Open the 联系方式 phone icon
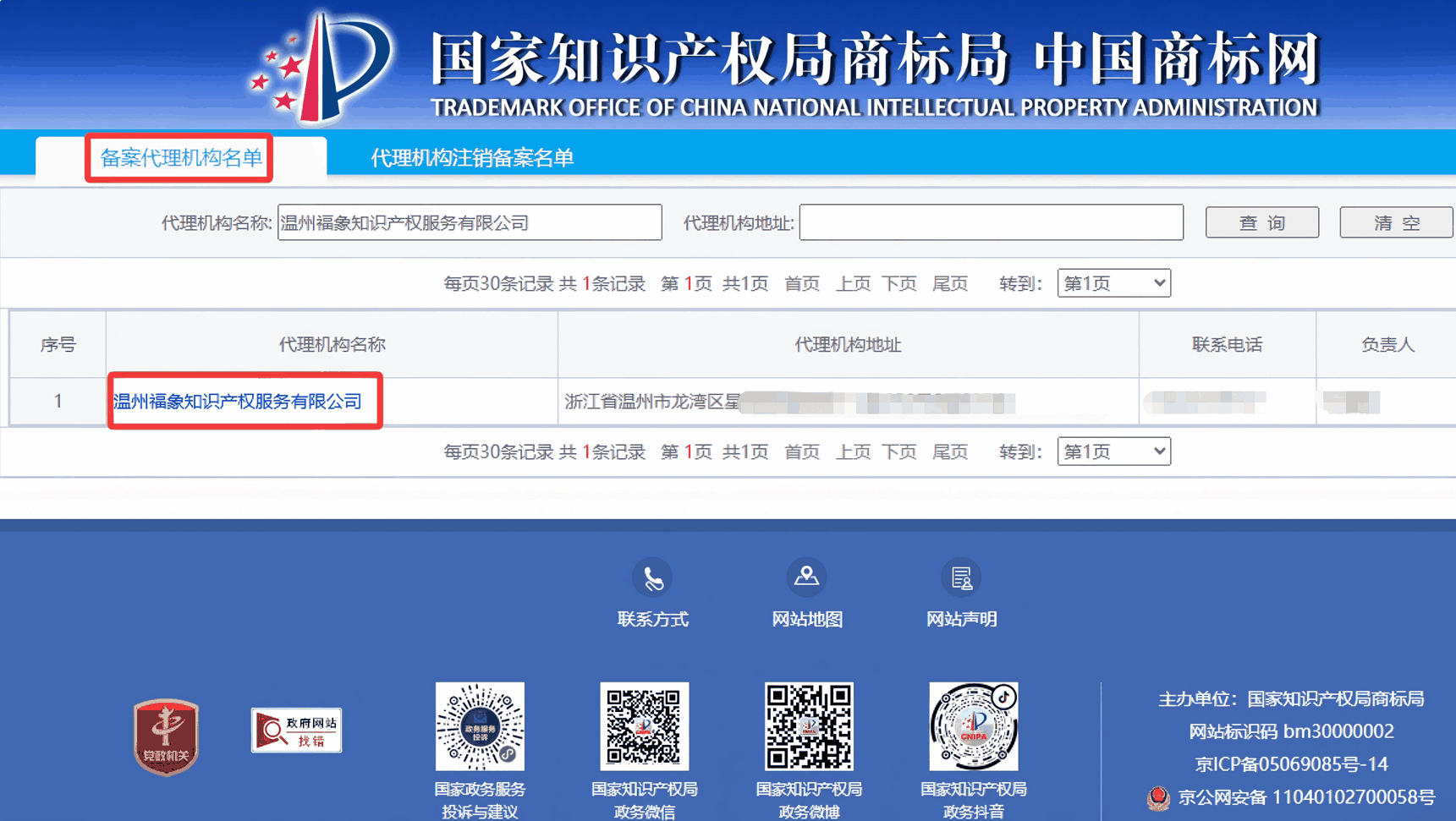The width and height of the screenshot is (1456, 821). pyautogui.click(x=652, y=578)
